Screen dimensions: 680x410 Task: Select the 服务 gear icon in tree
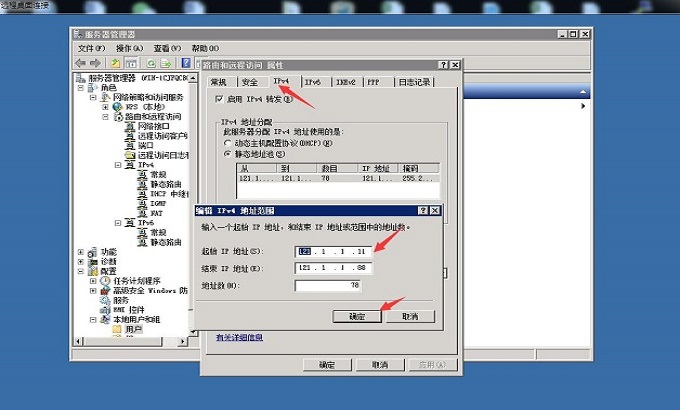(x=106, y=300)
